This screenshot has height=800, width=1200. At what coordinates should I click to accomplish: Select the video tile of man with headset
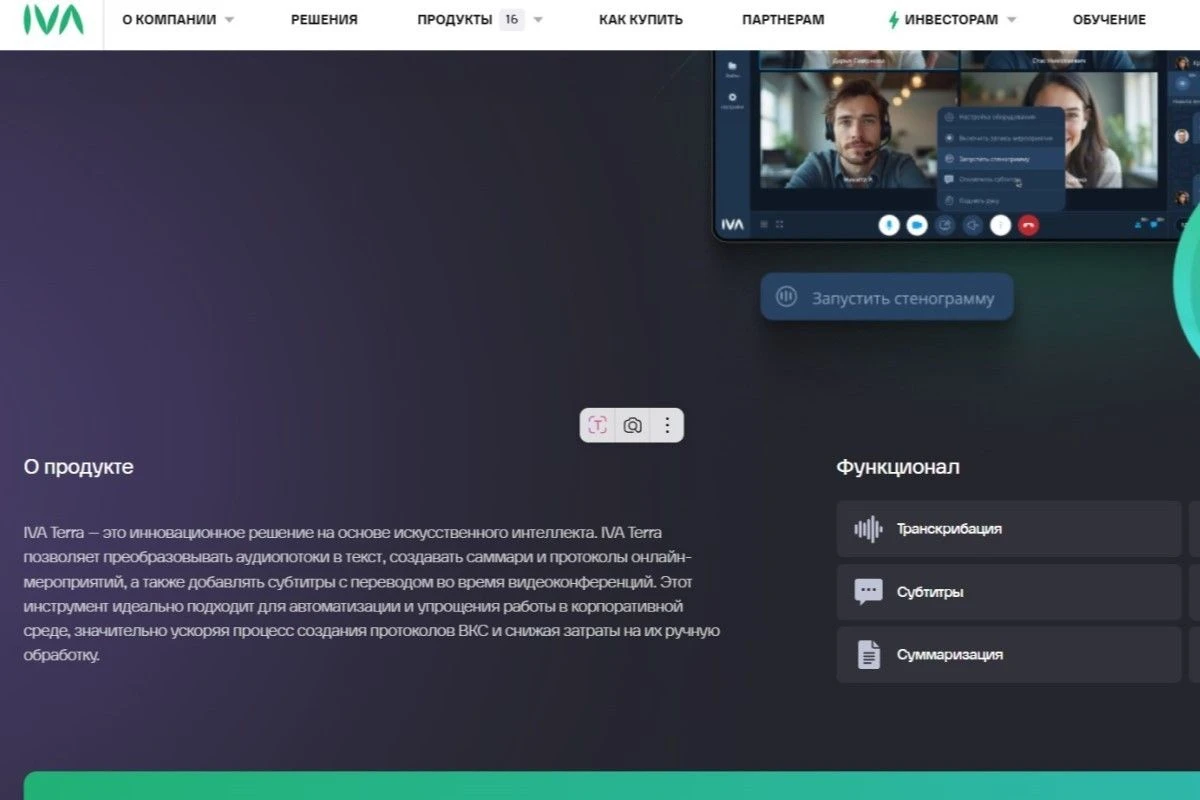click(859, 129)
